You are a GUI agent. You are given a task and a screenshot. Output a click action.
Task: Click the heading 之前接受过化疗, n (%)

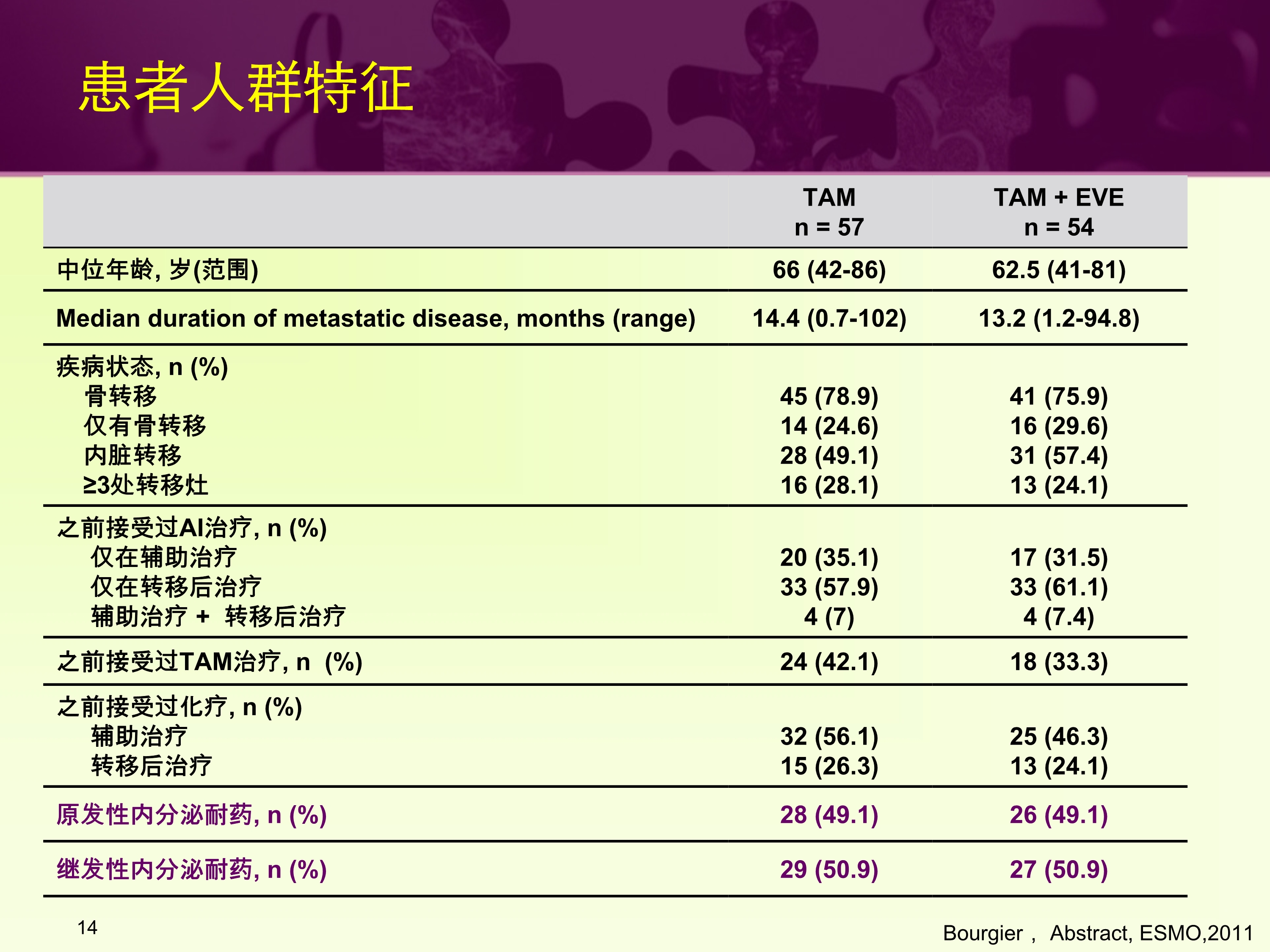click(179, 707)
